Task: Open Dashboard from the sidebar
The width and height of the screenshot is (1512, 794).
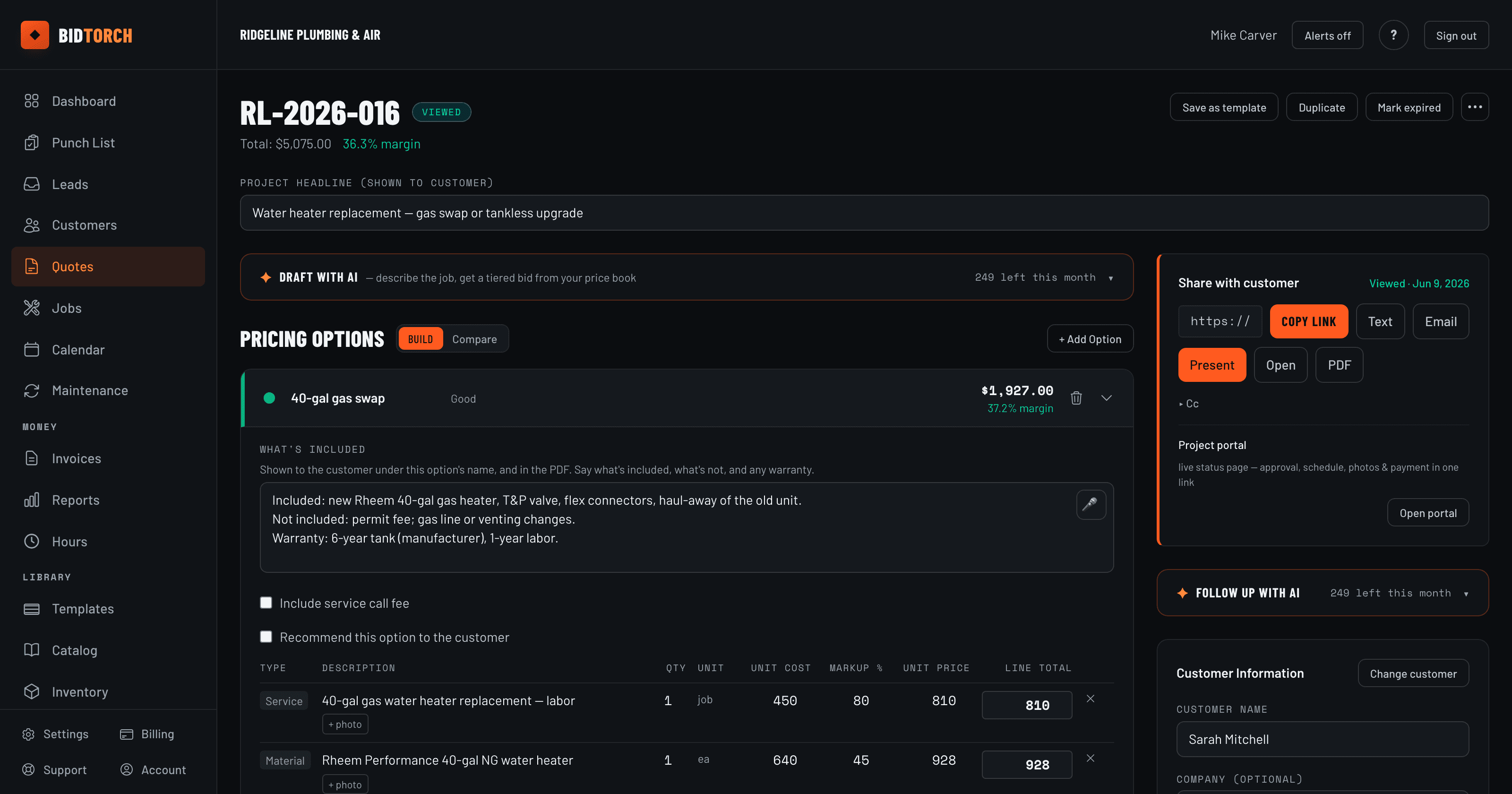Action: pyautogui.click(x=108, y=101)
